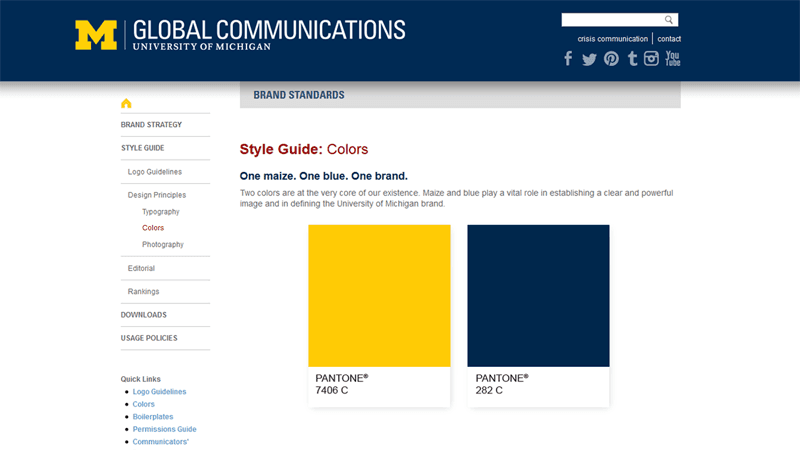Click the Instagram icon

click(x=652, y=59)
